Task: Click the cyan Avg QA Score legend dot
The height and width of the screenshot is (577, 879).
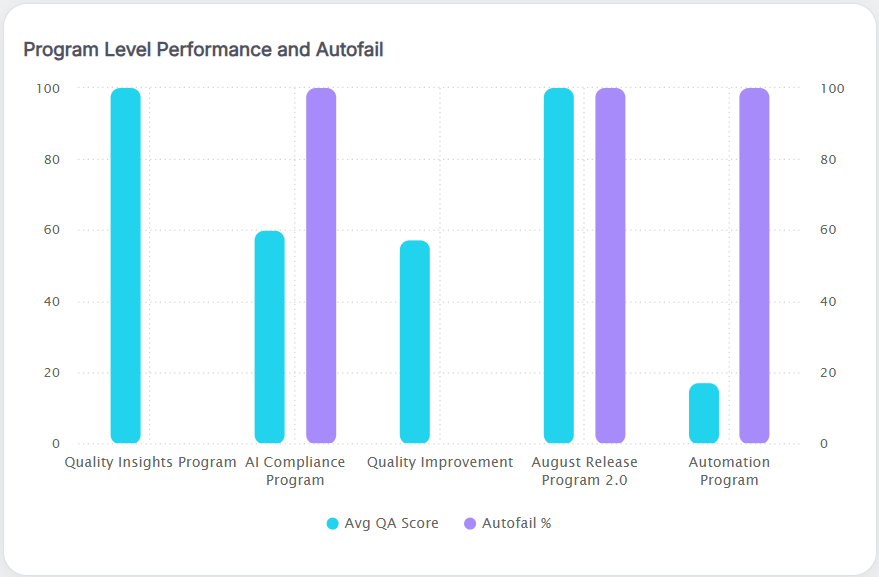Action: [333, 523]
